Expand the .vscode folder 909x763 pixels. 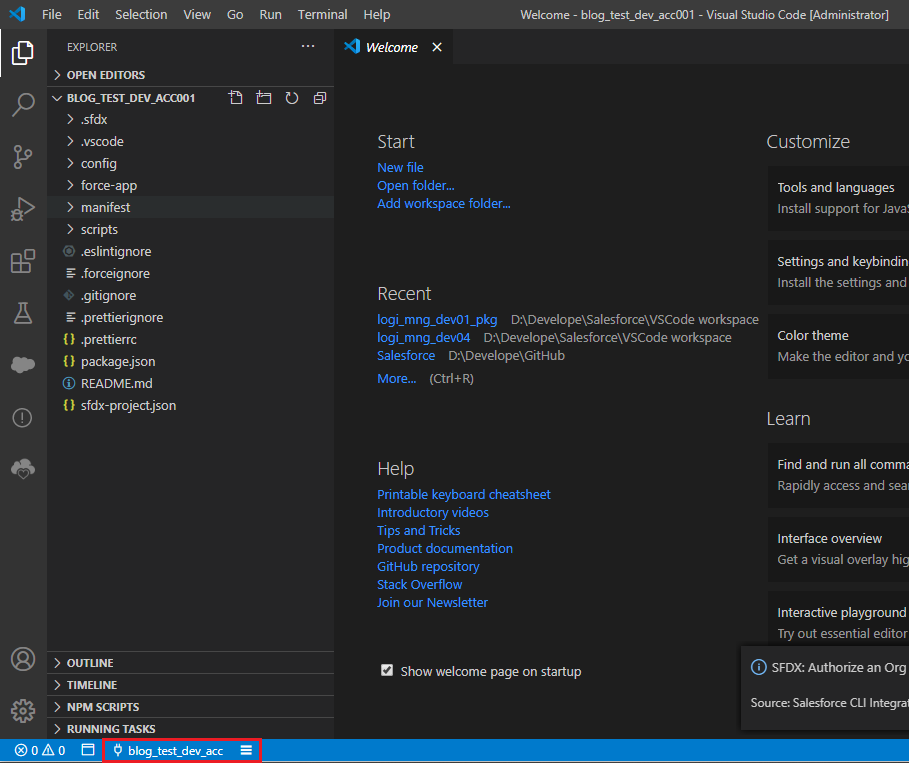190,141
